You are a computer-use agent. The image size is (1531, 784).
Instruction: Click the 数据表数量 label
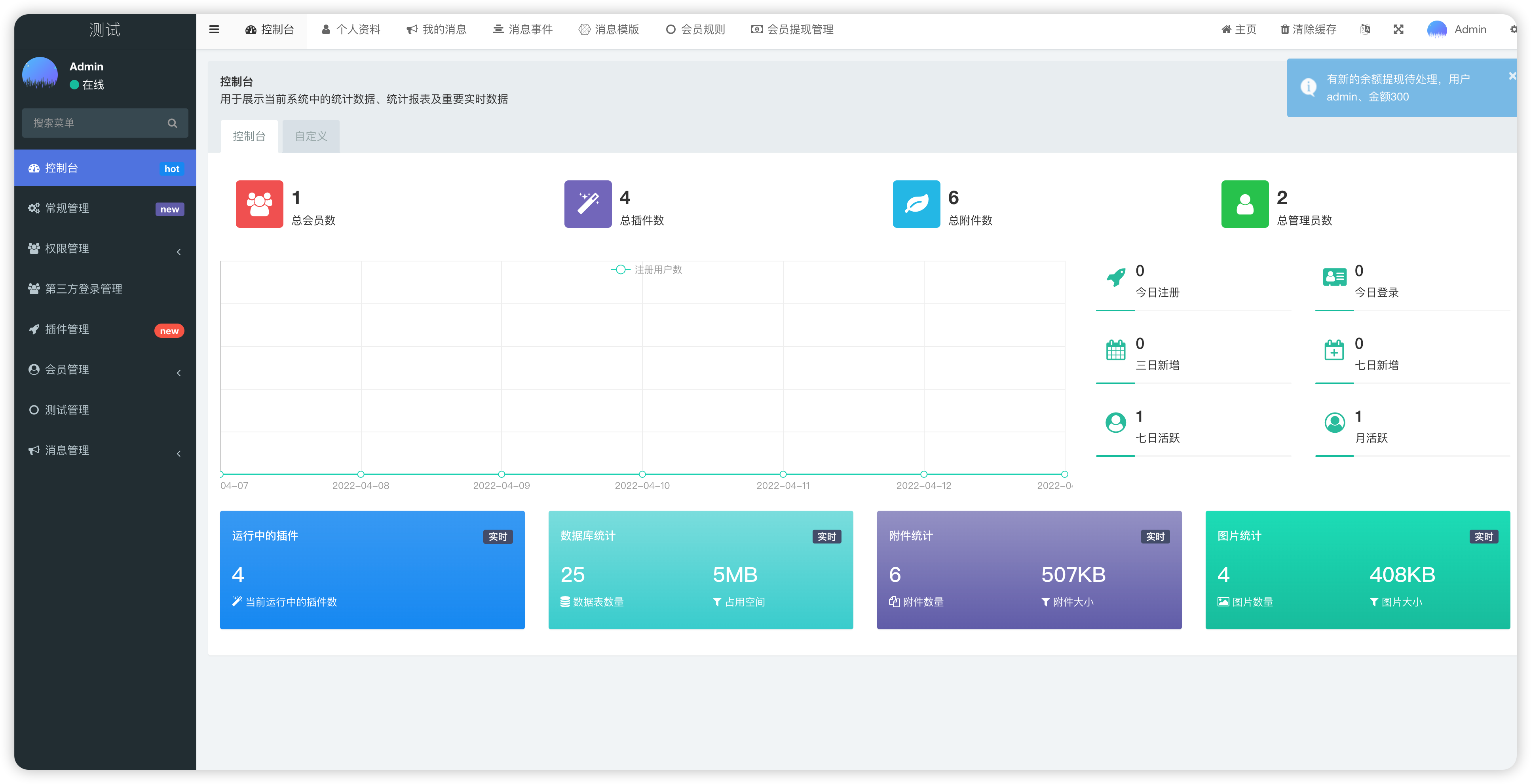pyautogui.click(x=598, y=602)
